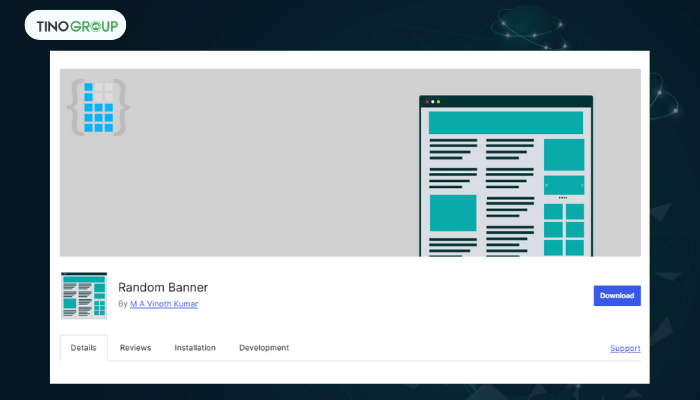Viewport: 700px width, 400px height.
Task: Switch to the Reviews tab
Action: pos(135,348)
